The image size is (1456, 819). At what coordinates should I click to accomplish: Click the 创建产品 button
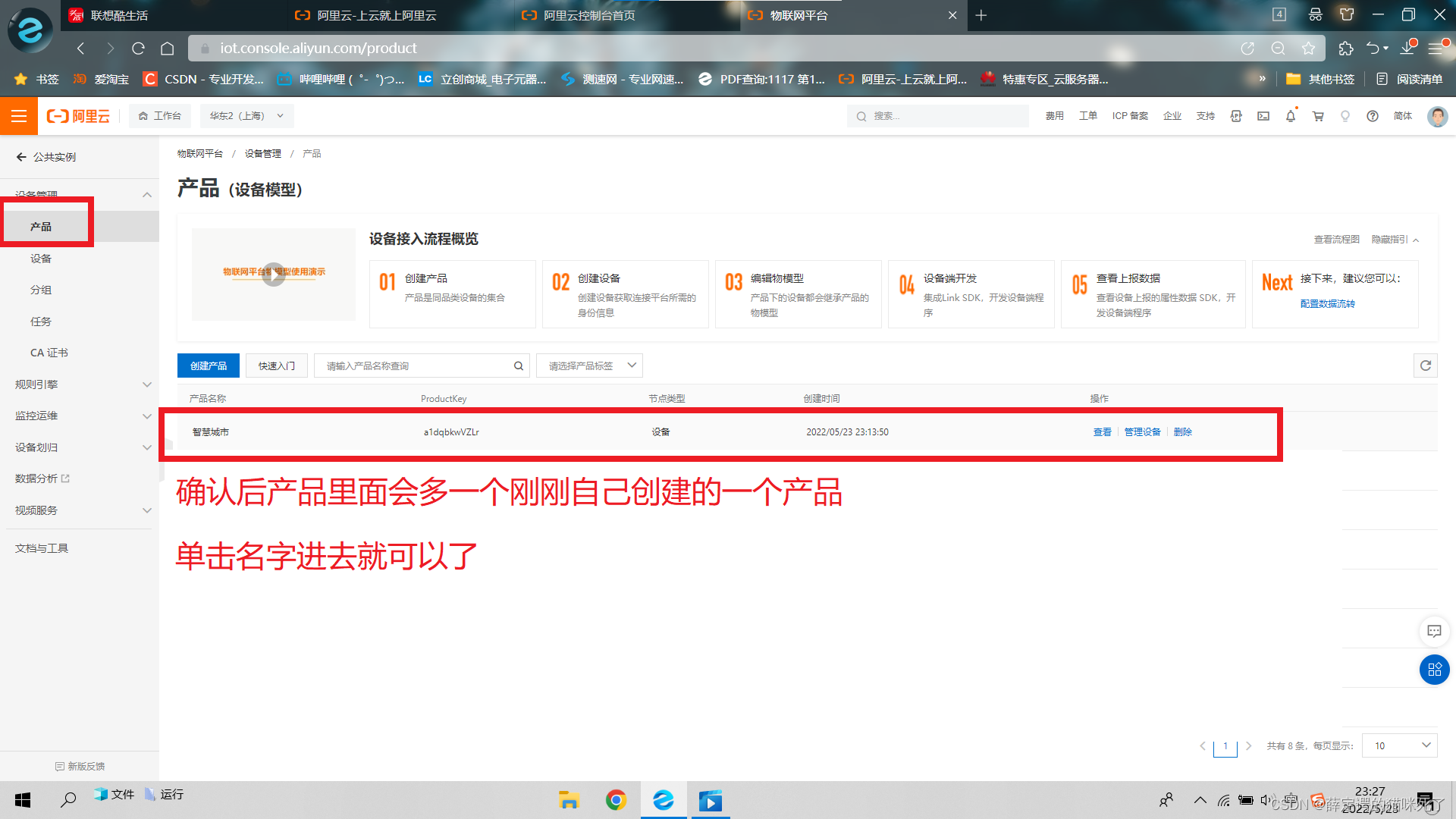click(209, 366)
